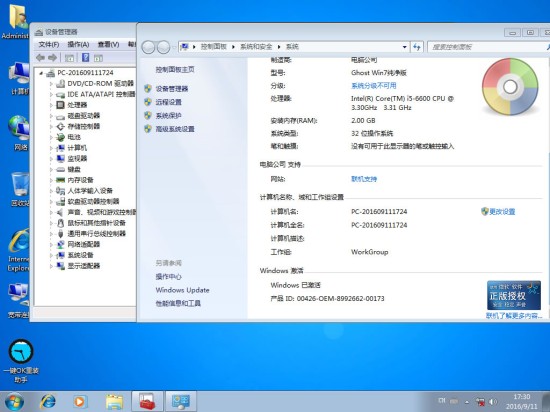Open the Start menu orb
The height and width of the screenshot is (412, 550).
pos(14,402)
